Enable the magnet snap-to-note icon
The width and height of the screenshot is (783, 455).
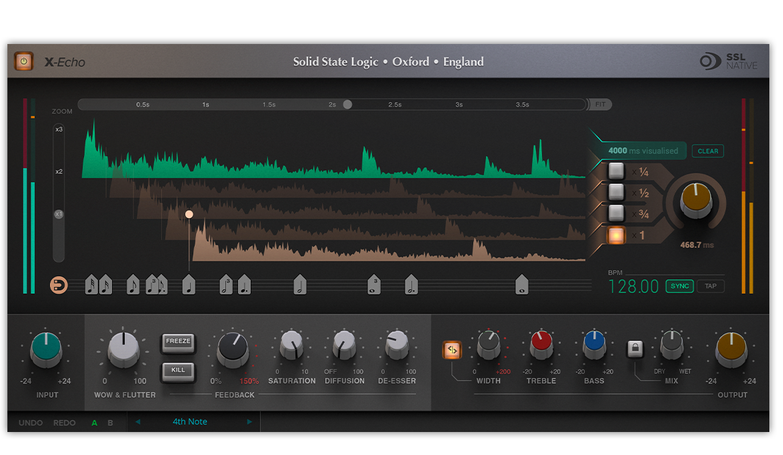(x=58, y=285)
